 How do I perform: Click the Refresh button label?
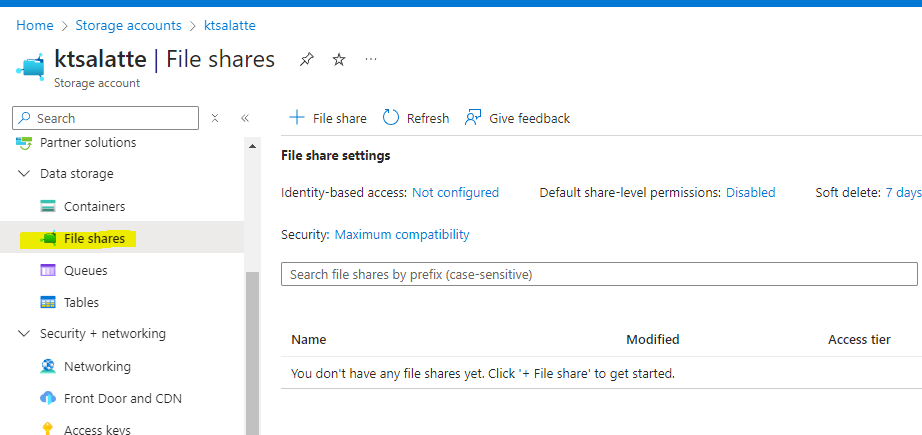tap(428, 118)
